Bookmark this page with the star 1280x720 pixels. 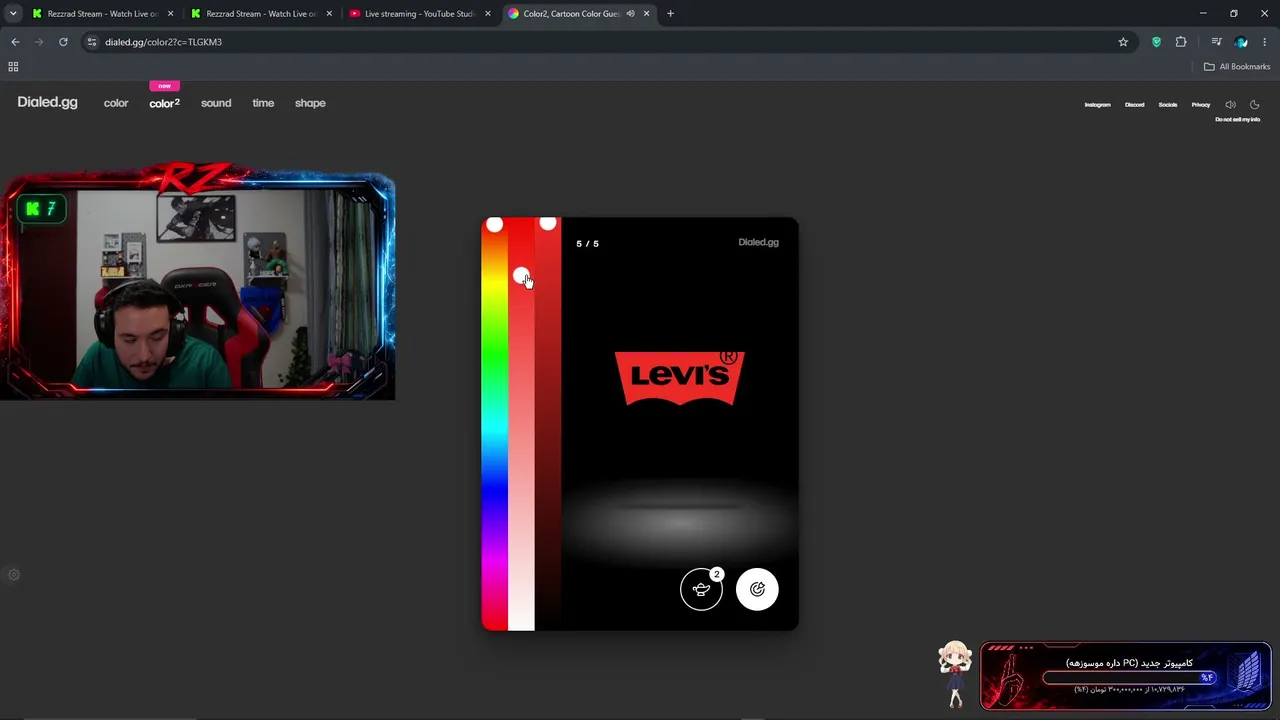click(1123, 42)
